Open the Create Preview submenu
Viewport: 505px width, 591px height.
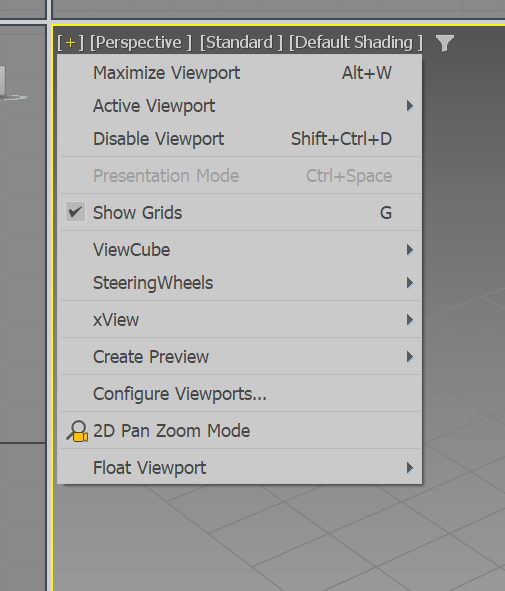point(241,357)
